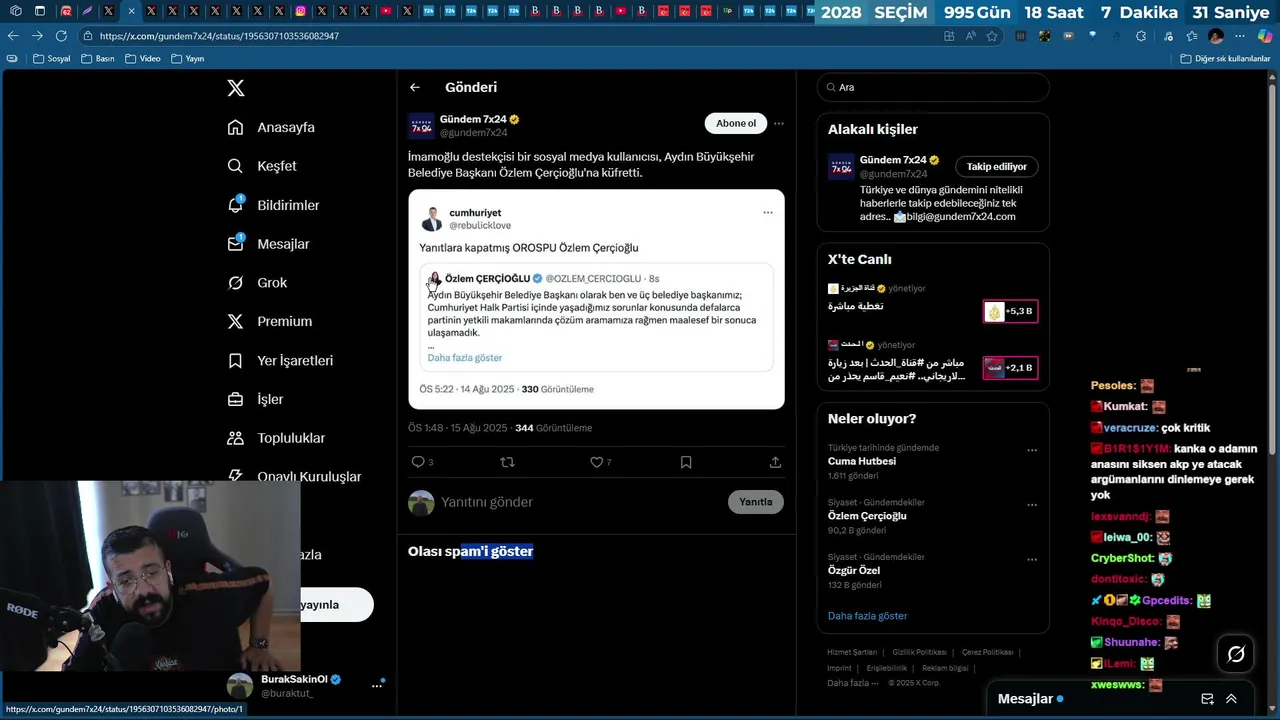Screen dimensions: 1280x720
Task: Open the Sosyal bookmarks folder
Action: [x=52, y=59]
